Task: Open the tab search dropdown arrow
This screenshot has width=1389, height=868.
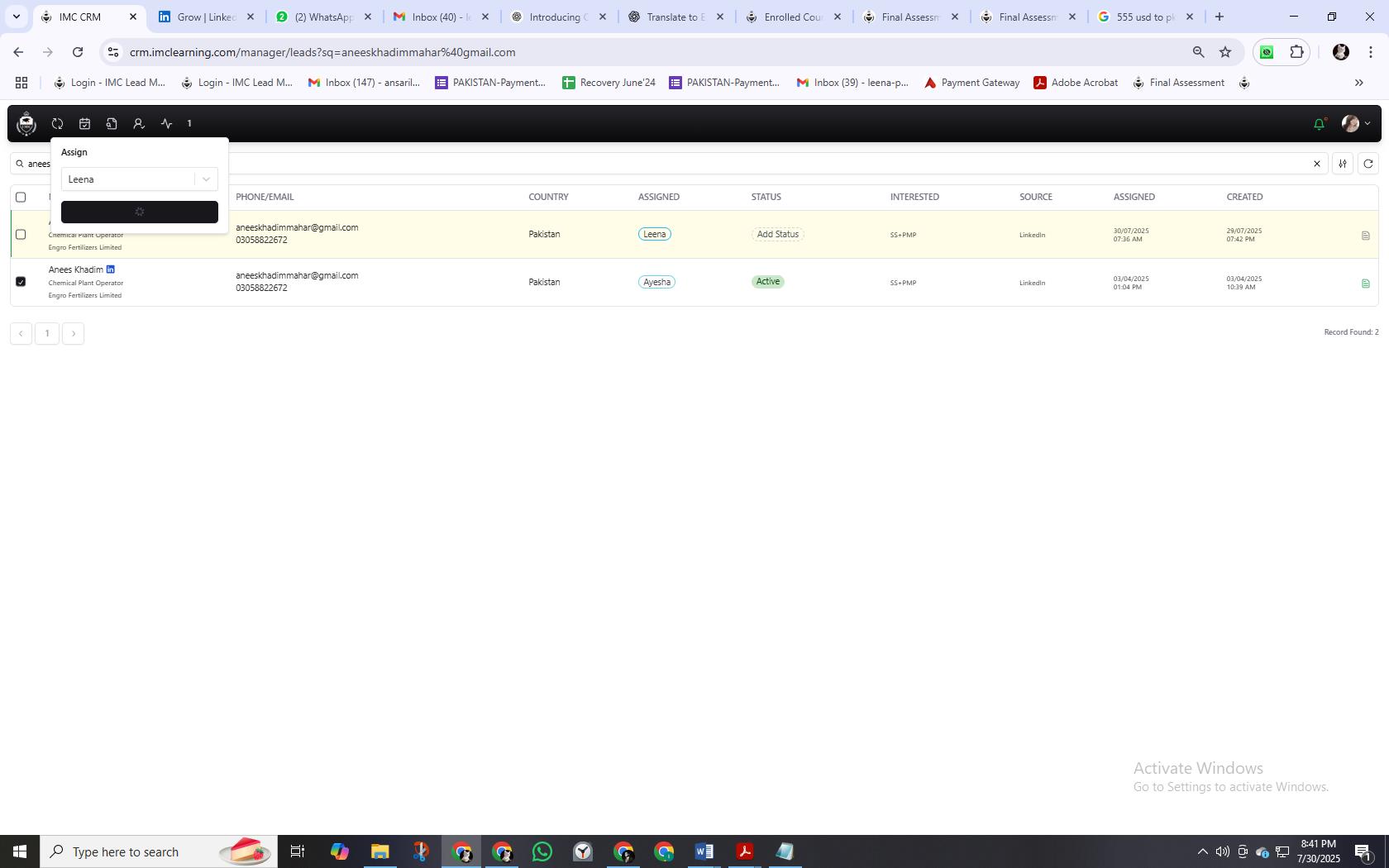Action: coord(16,17)
